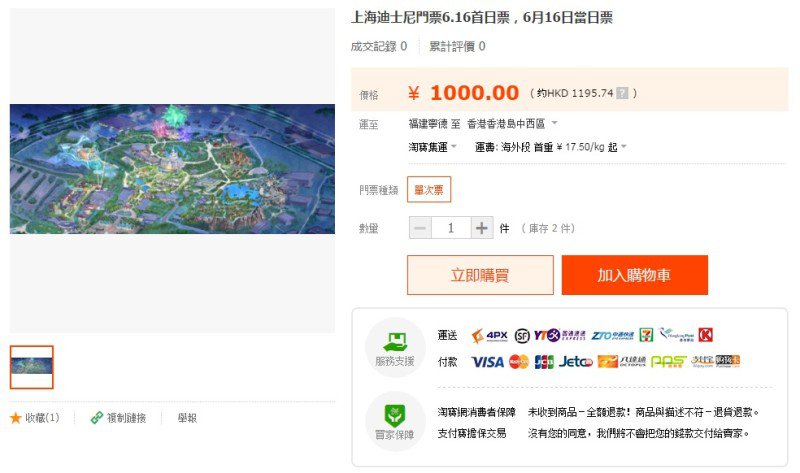Click the Jetco payment logo
This screenshot has width=800, height=473.
coord(576,362)
